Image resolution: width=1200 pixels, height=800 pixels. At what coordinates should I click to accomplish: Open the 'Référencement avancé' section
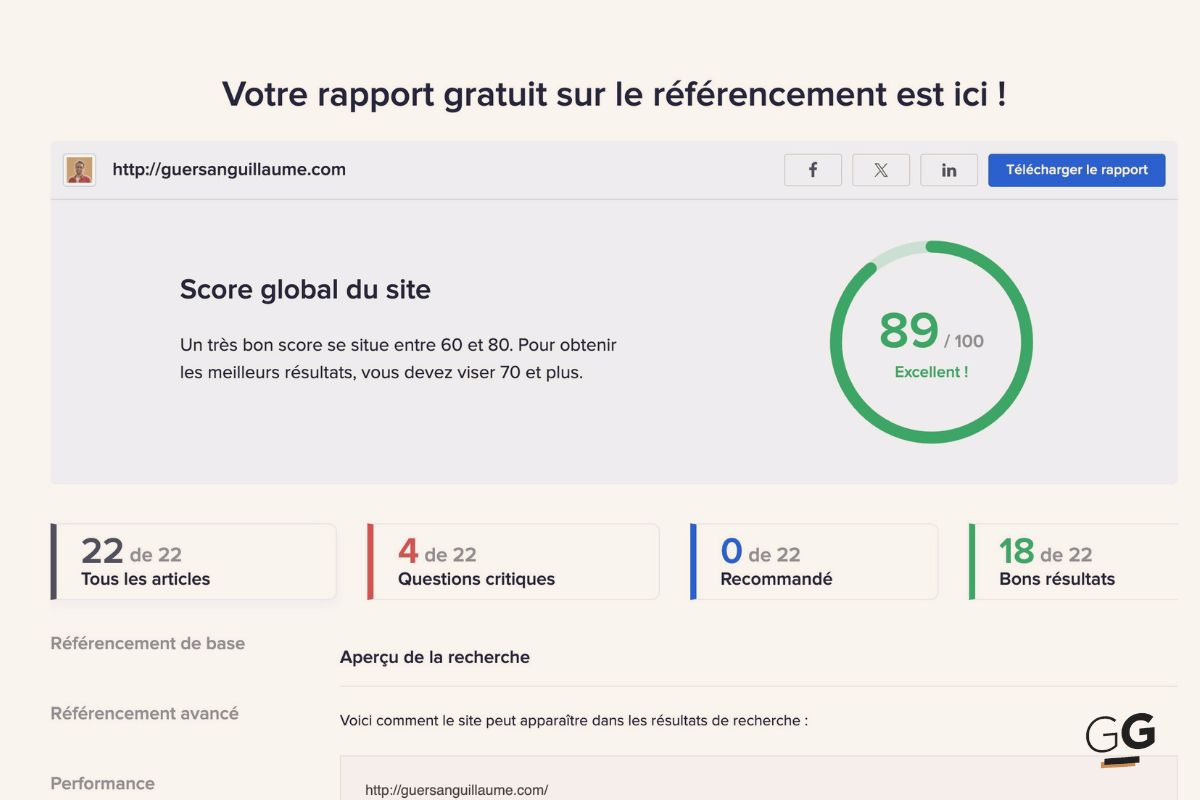pyautogui.click(x=144, y=713)
